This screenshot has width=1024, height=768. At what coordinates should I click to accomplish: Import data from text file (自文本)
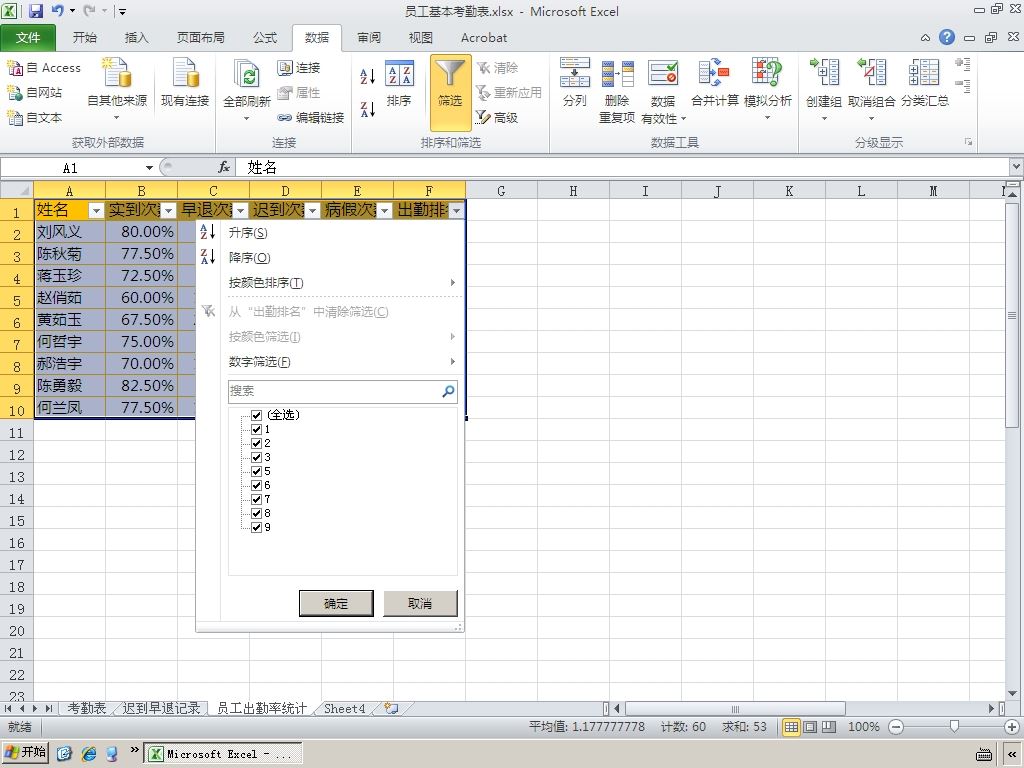tap(35, 117)
